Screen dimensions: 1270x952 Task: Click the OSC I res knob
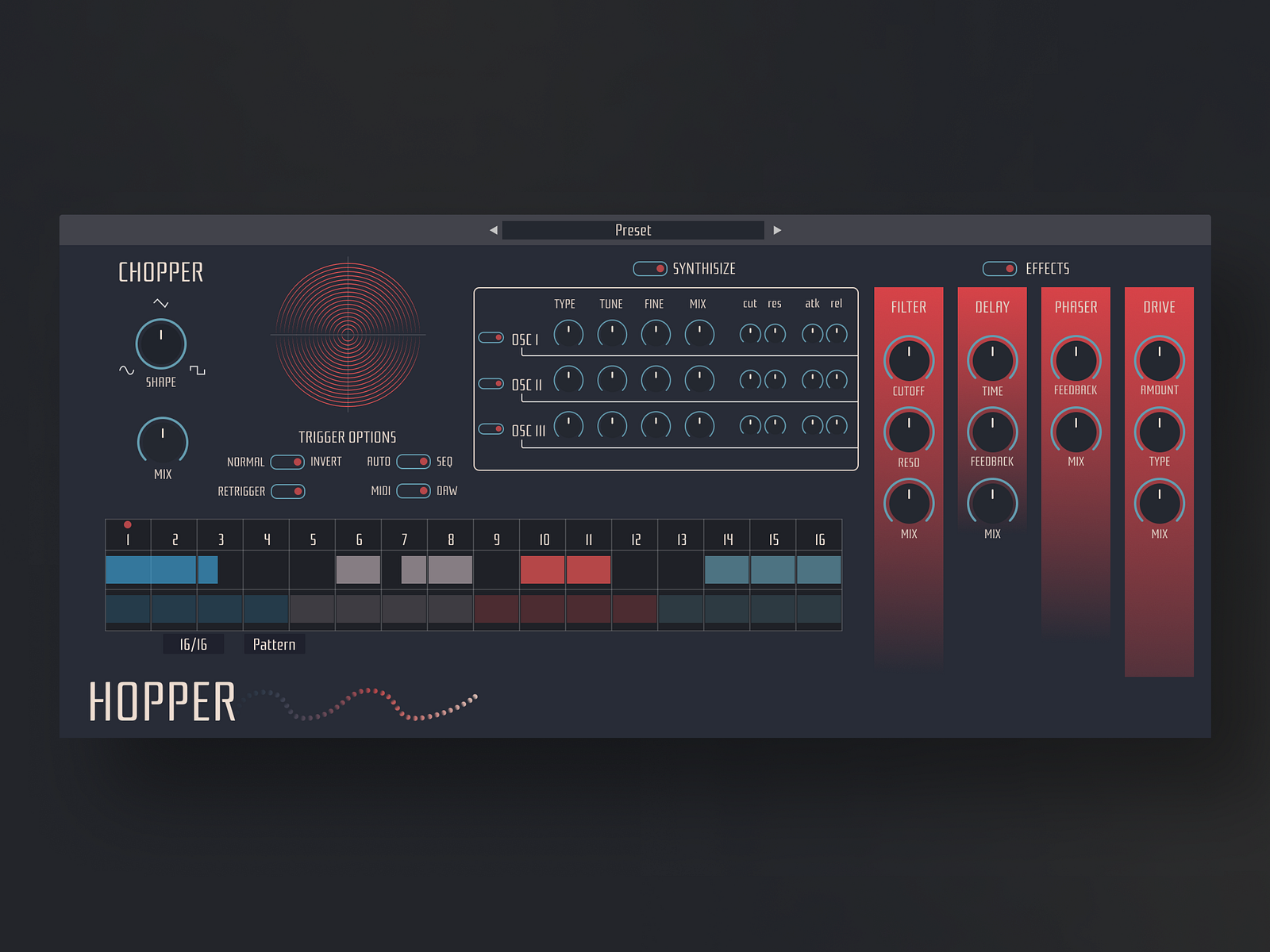[775, 334]
